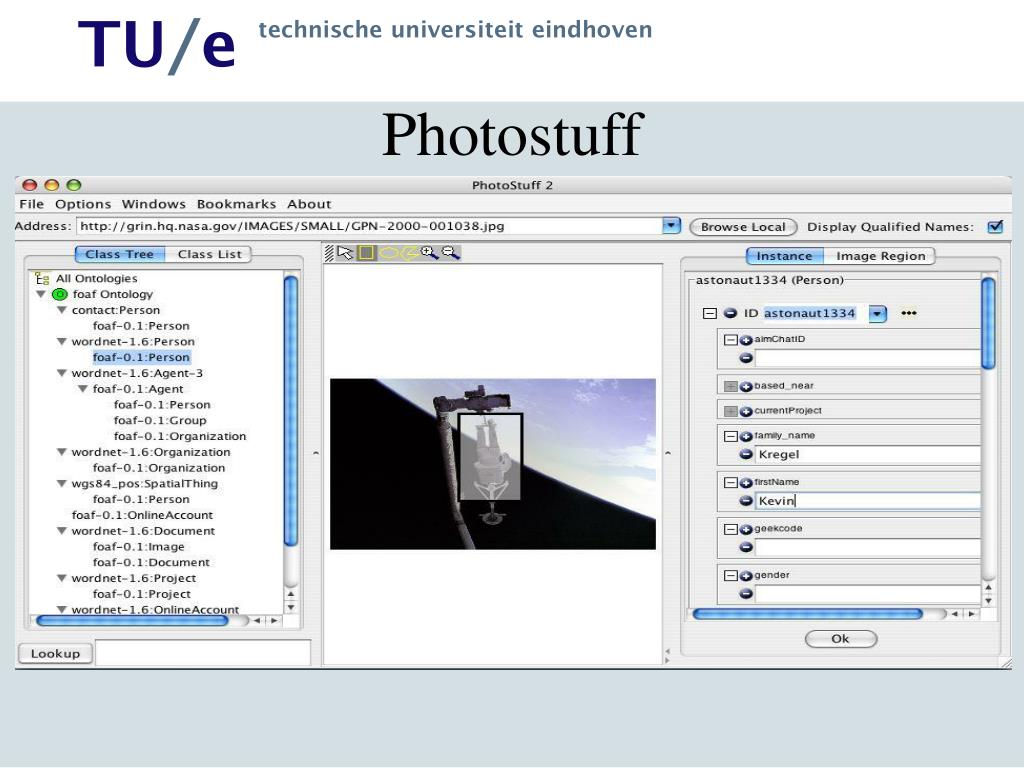
Task: Uncheck Display Qualified Names checkbox
Action: click(x=995, y=227)
